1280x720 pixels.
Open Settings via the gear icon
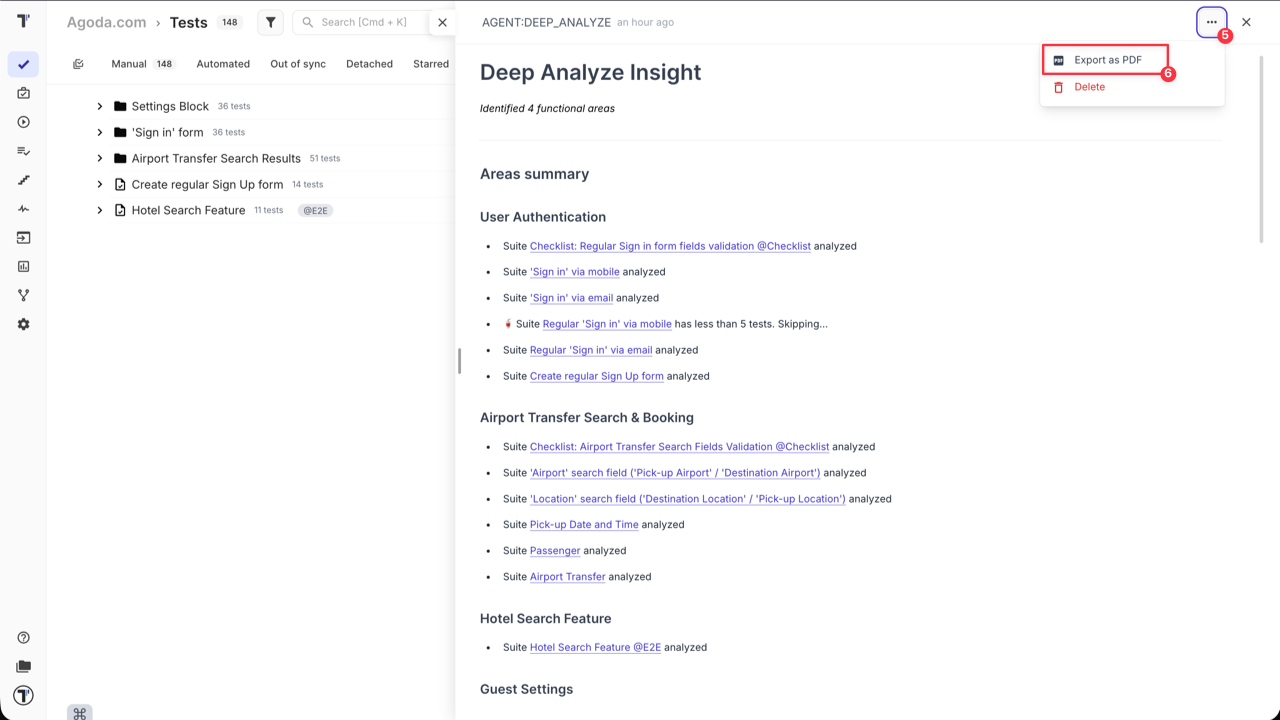click(23, 323)
